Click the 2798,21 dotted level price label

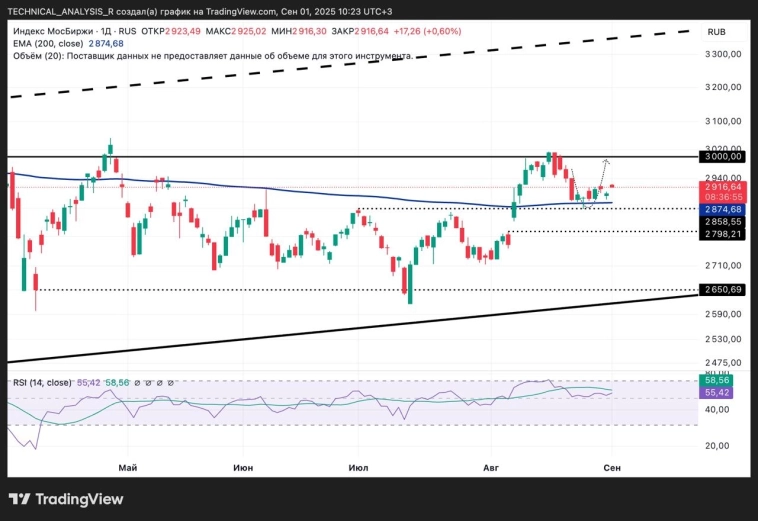click(722, 234)
